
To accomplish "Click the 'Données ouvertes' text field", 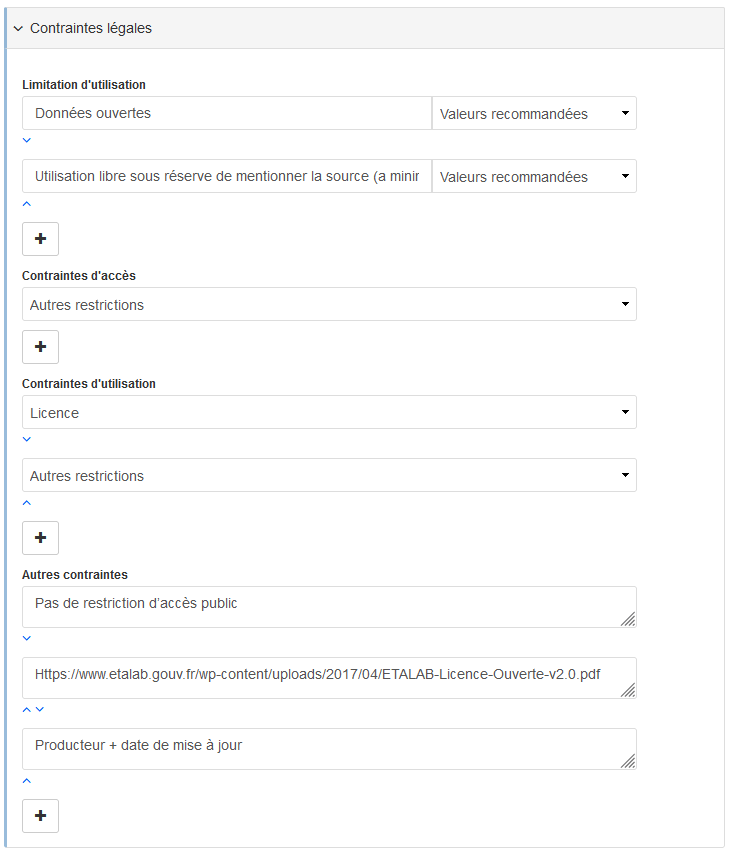I will coord(226,114).
